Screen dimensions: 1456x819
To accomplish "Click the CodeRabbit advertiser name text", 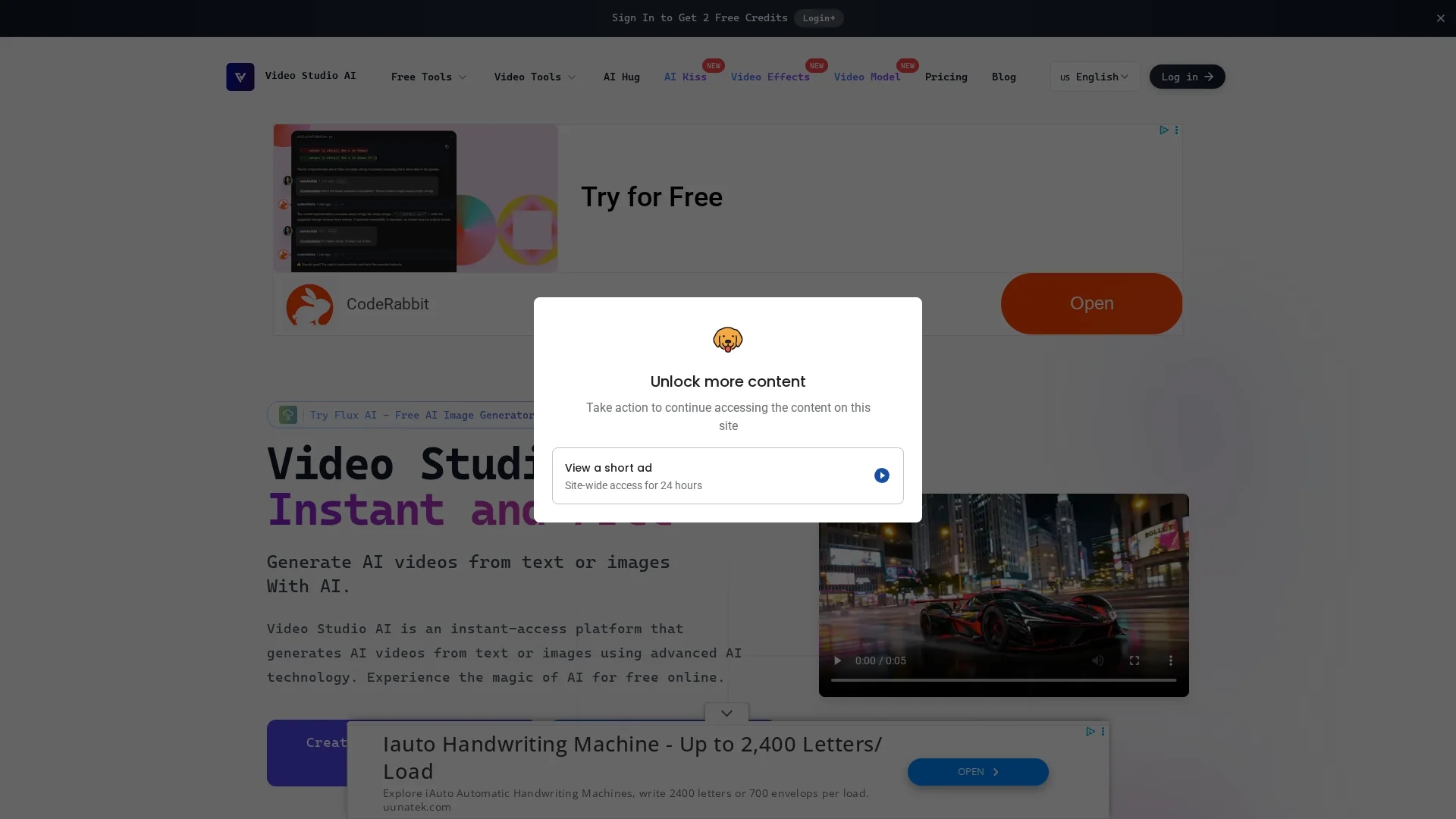I will (x=388, y=304).
